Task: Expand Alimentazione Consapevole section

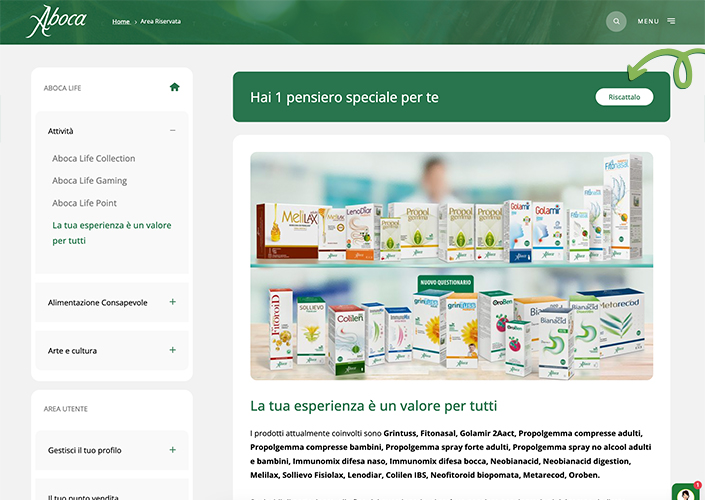Action: pyautogui.click(x=173, y=302)
